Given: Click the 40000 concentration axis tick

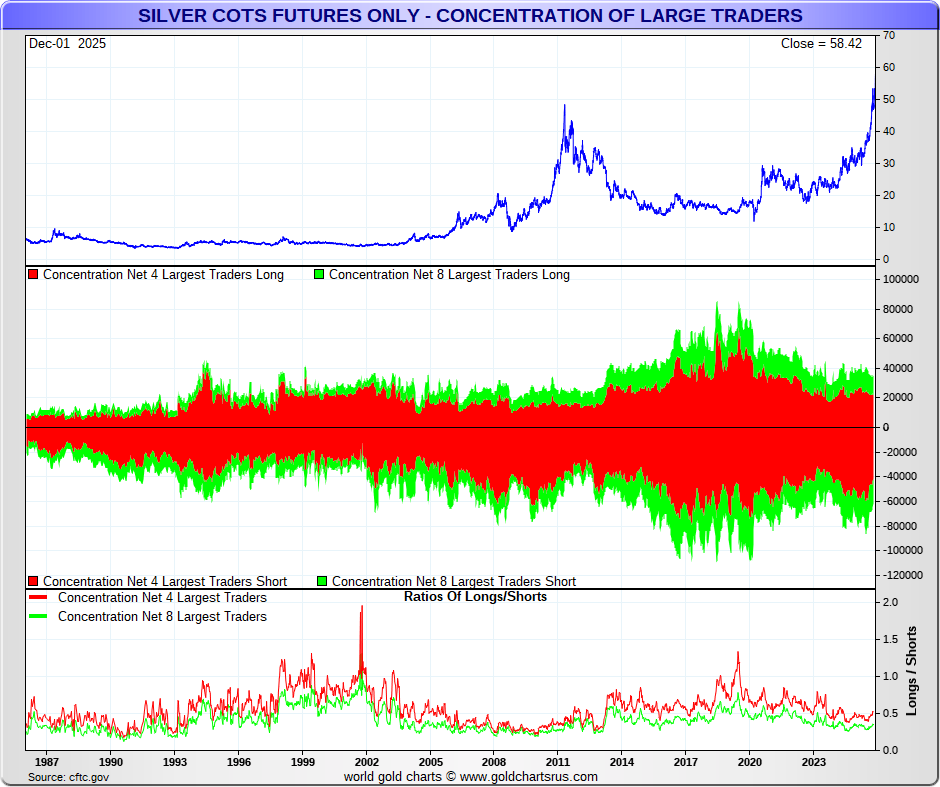Looking at the screenshot, I should click(898, 368).
